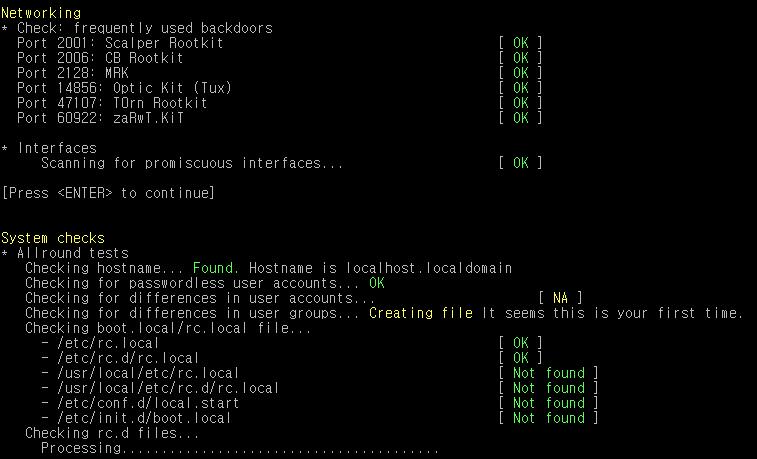The image size is (757, 459).
Task: Click the "Processing" progress dots line
Action: 239,448
